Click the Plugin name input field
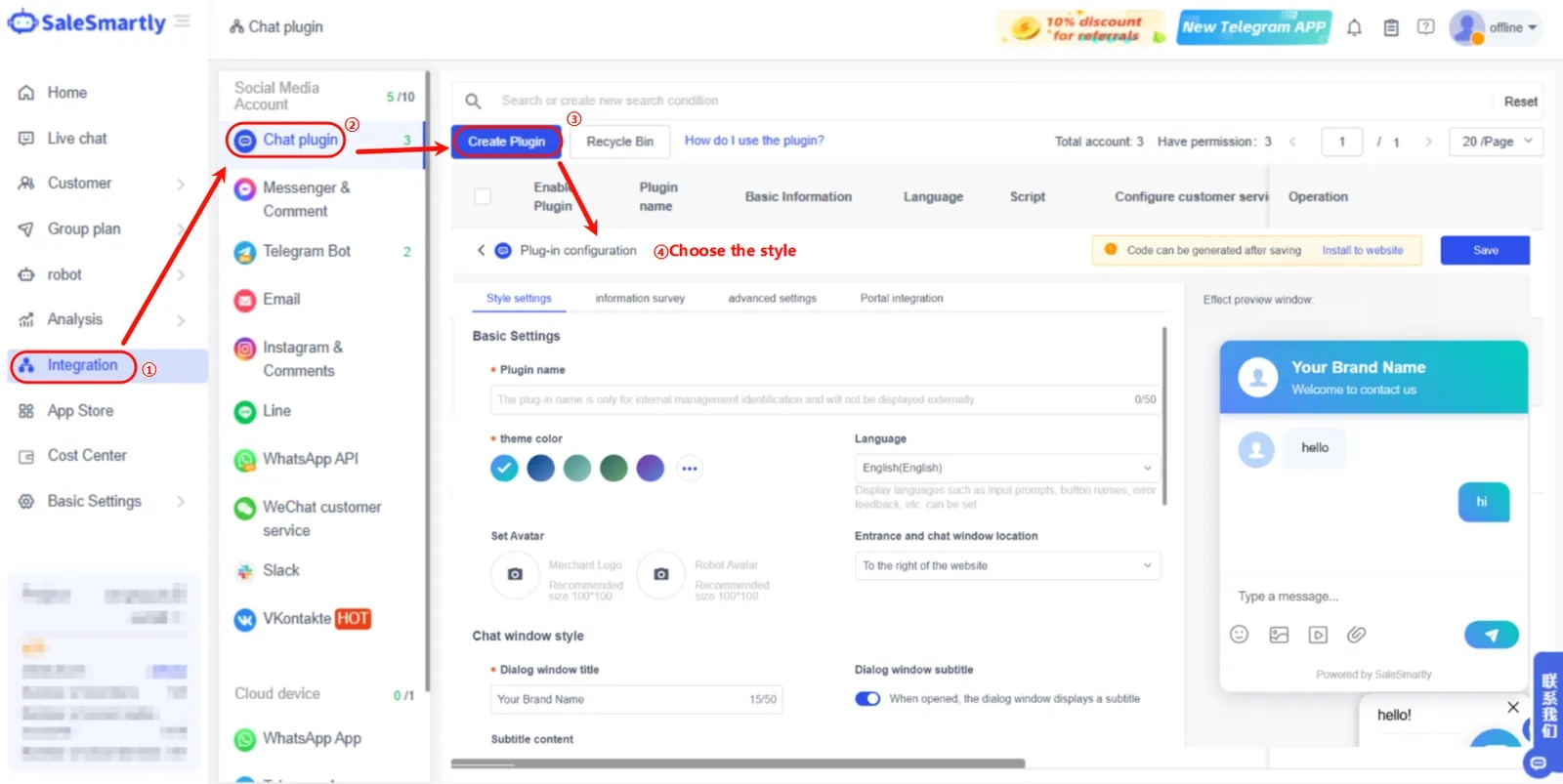The image size is (1563, 784). 825,399
